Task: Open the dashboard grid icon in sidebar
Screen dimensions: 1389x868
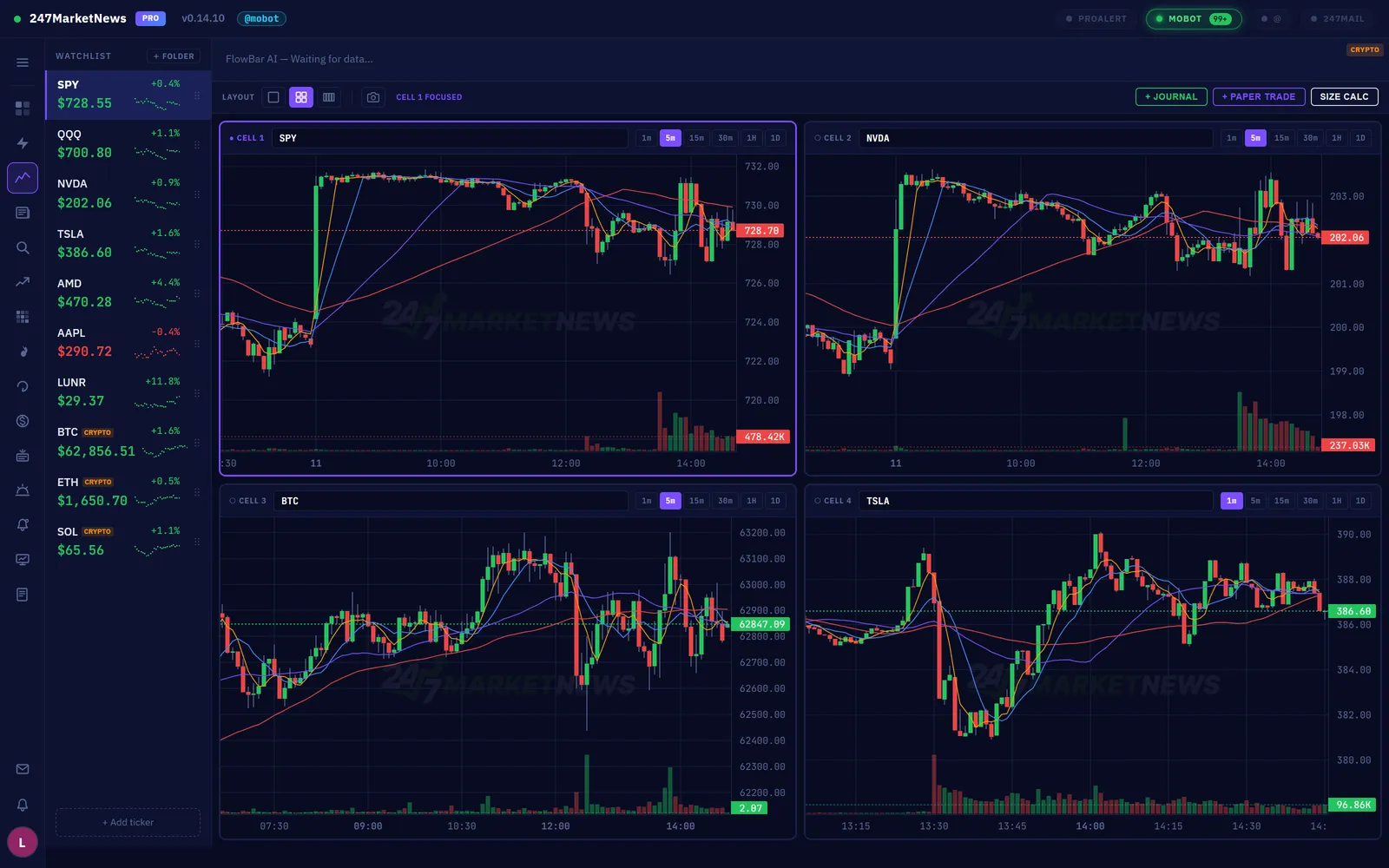Action: (23, 108)
